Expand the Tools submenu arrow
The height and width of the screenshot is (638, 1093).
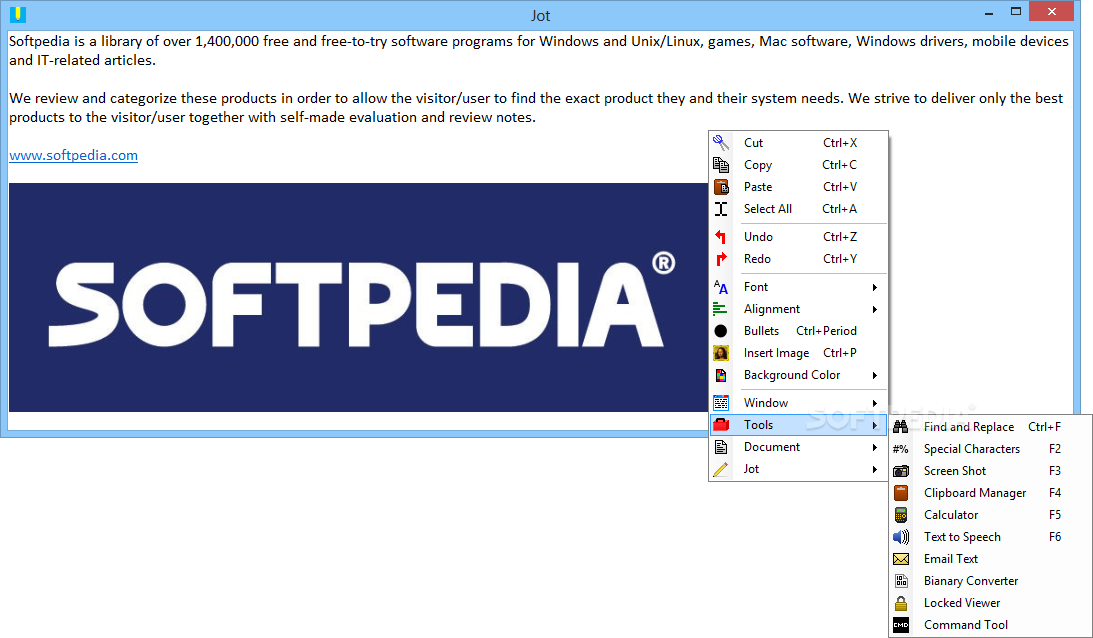[x=874, y=425]
